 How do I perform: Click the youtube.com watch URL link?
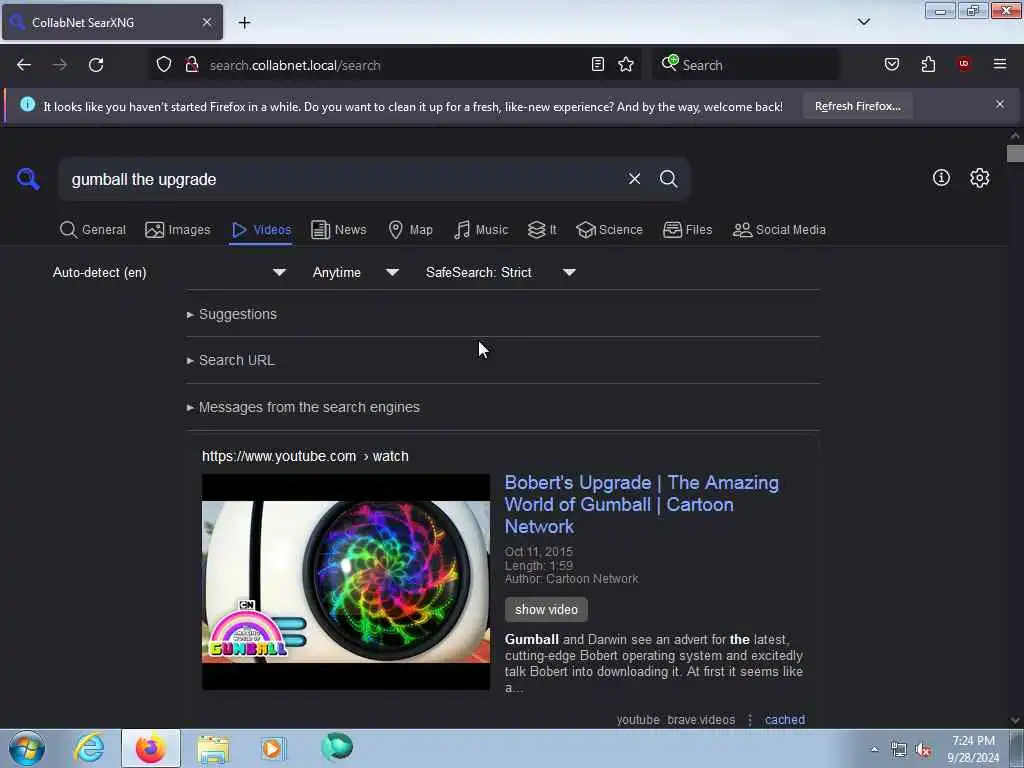[305, 456]
